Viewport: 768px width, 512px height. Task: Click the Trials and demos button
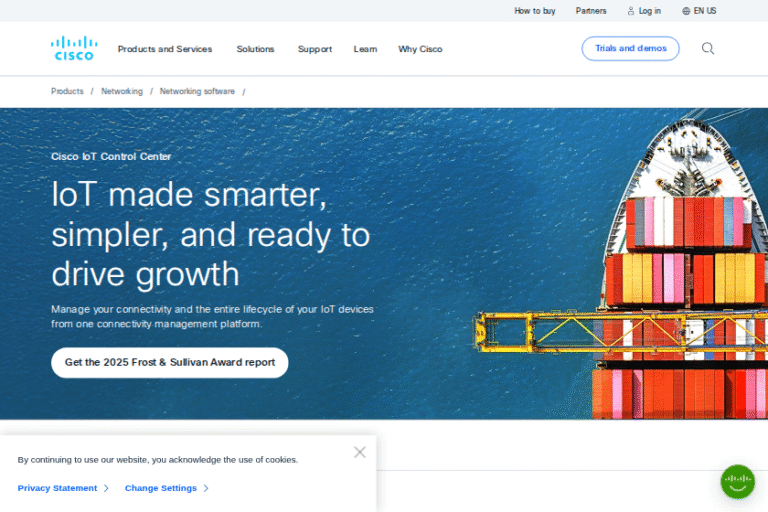(630, 49)
